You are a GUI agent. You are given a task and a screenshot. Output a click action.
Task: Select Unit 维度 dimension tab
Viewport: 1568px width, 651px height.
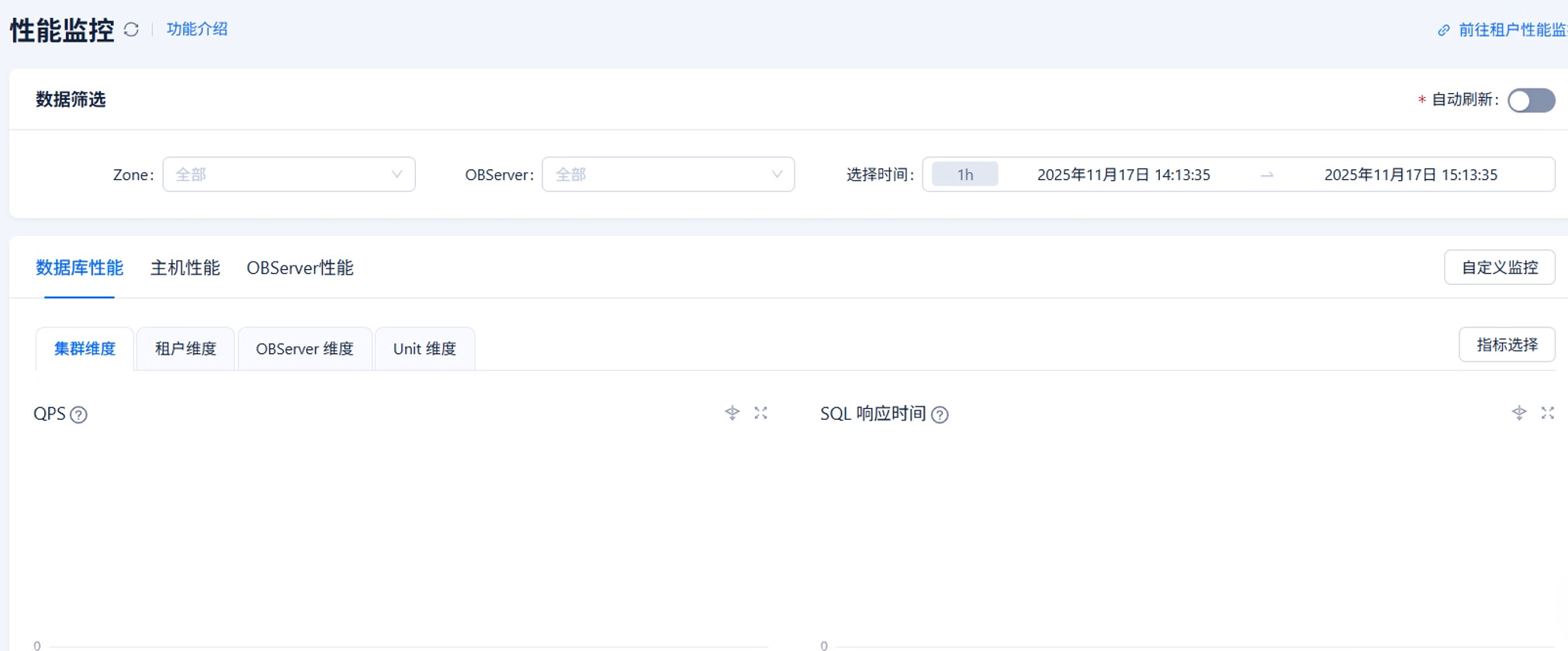[424, 348]
